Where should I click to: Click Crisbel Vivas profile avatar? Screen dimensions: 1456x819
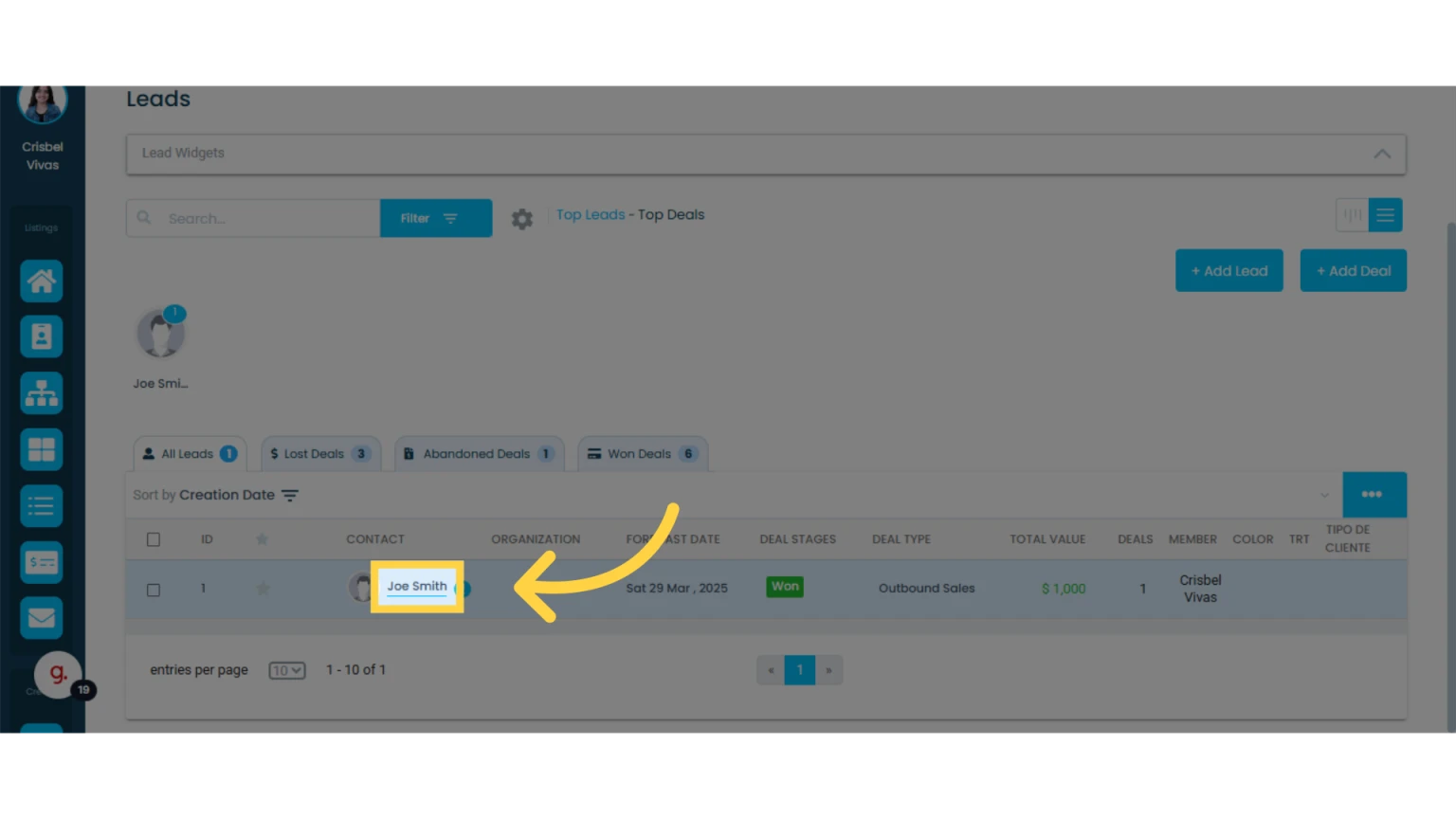43,104
